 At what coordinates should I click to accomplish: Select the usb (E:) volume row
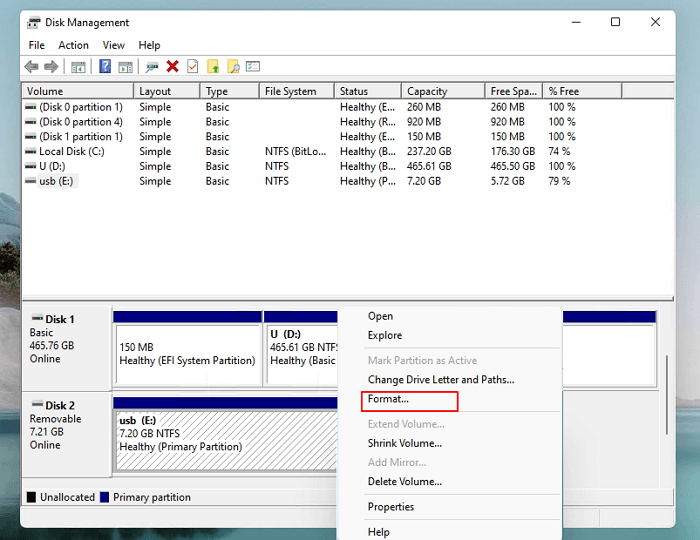56,182
